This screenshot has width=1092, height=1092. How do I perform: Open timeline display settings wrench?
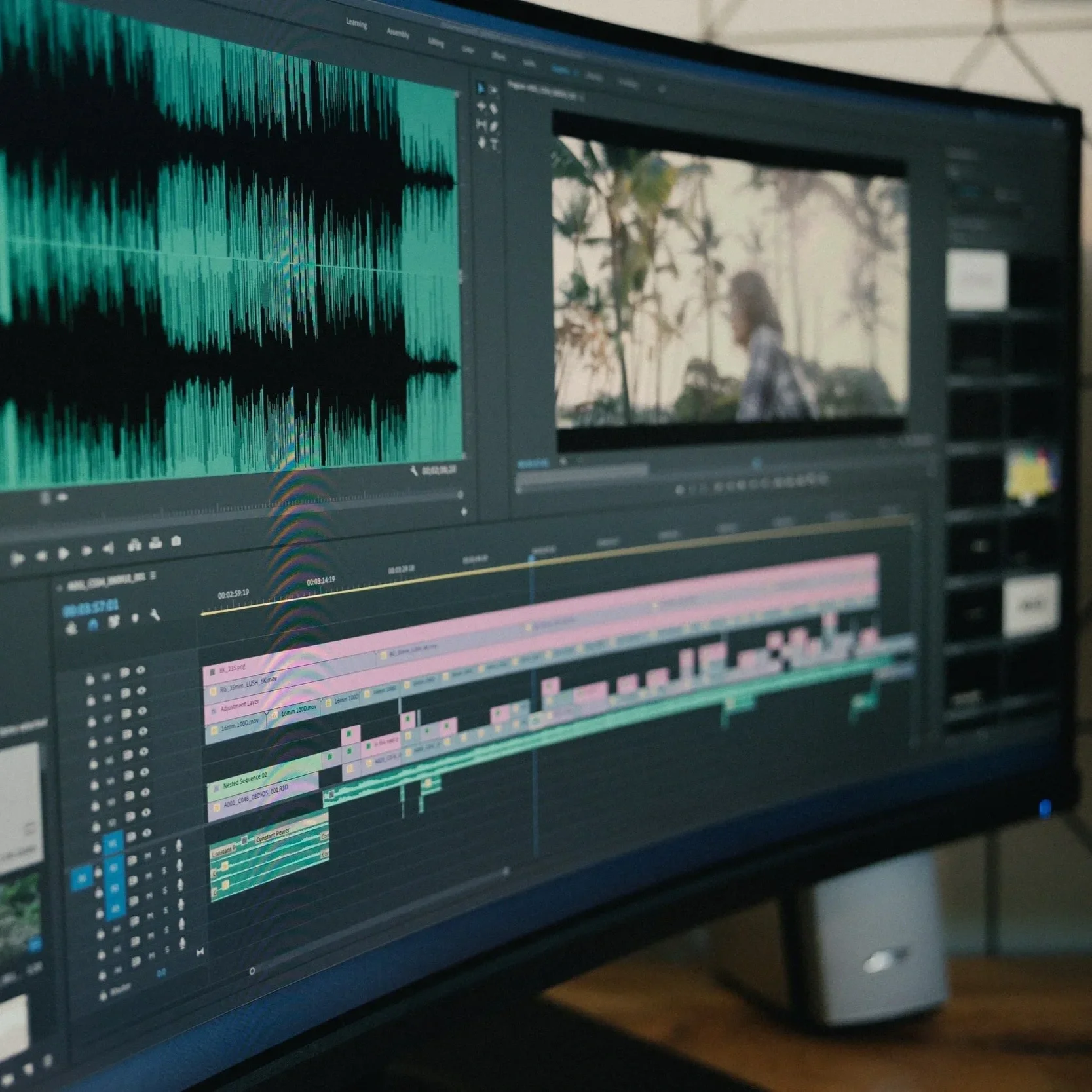[155, 614]
